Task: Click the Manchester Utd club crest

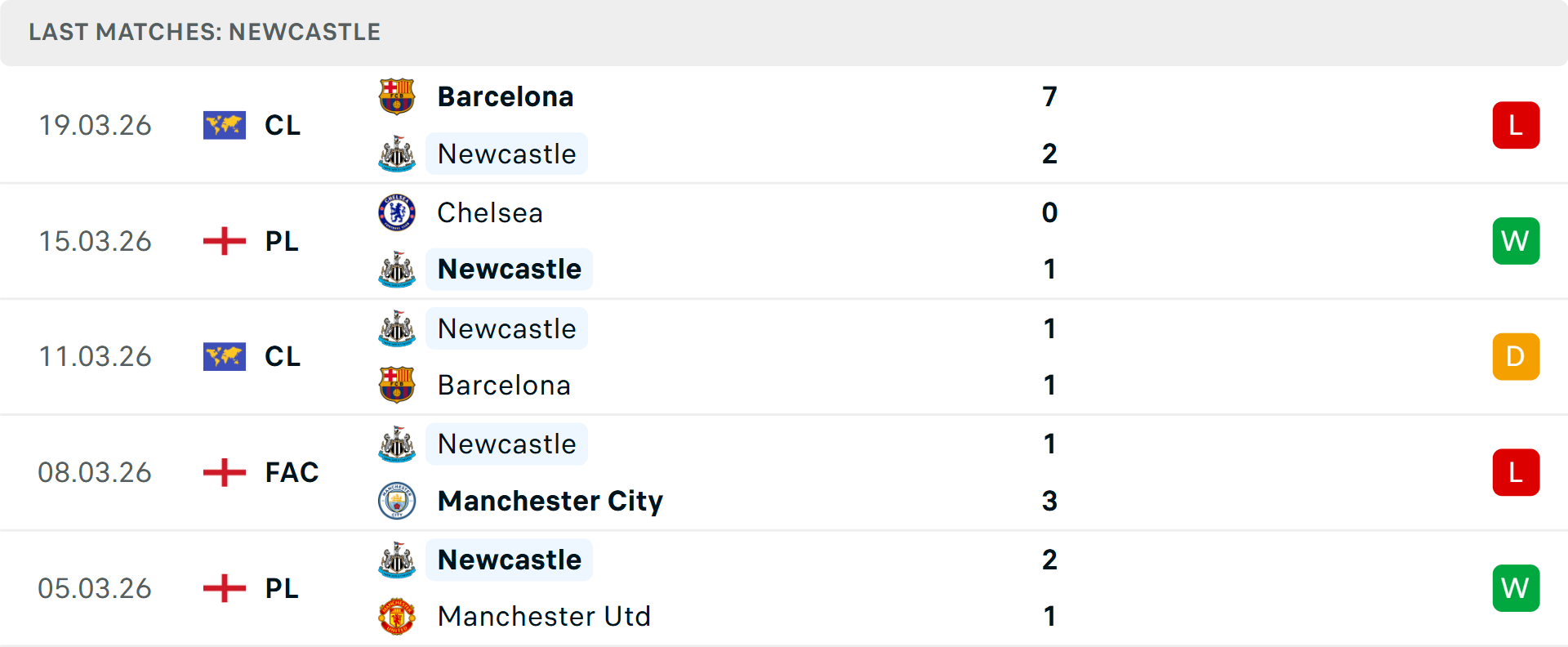Action: coord(397,616)
